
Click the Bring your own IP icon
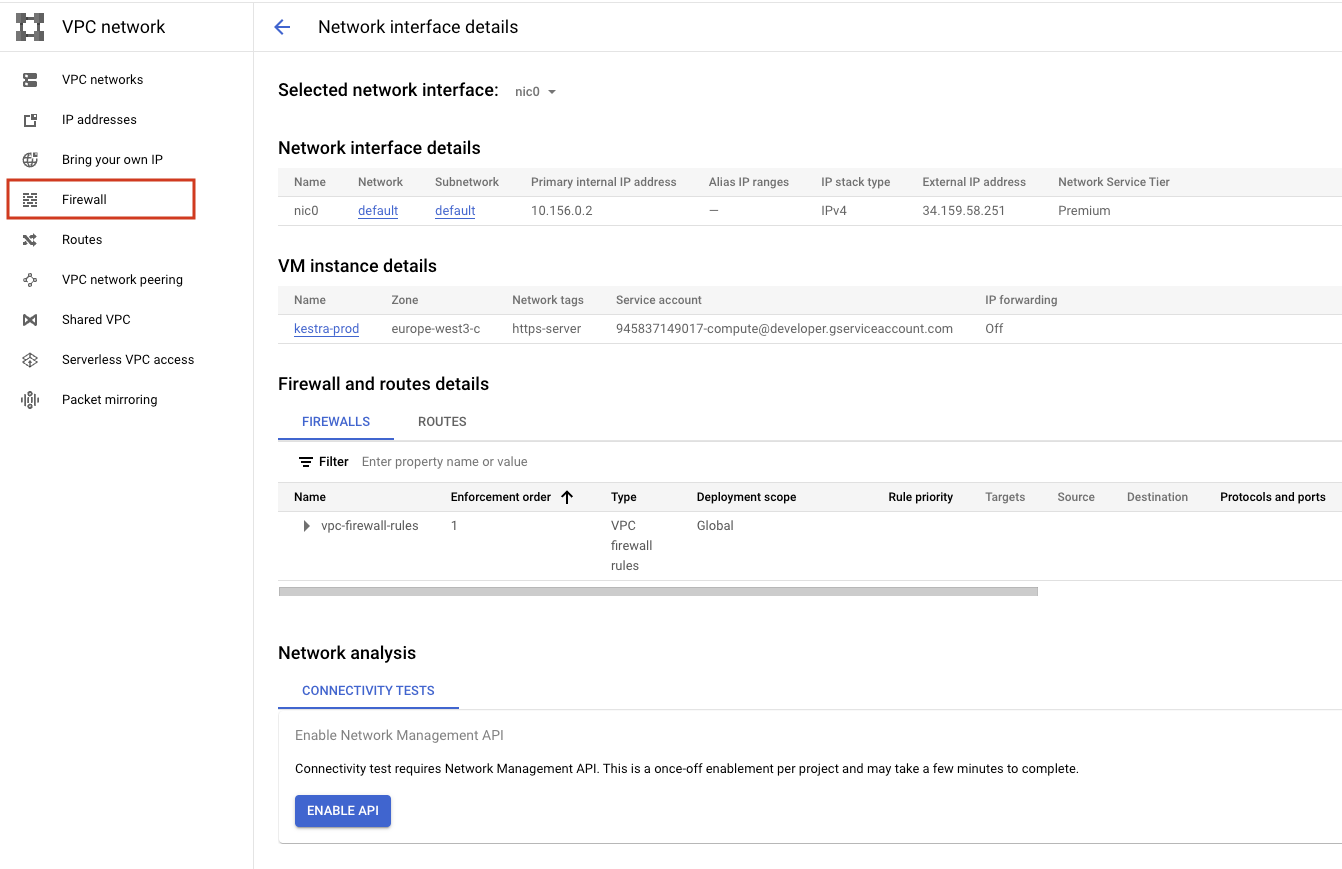pyautogui.click(x=29, y=159)
